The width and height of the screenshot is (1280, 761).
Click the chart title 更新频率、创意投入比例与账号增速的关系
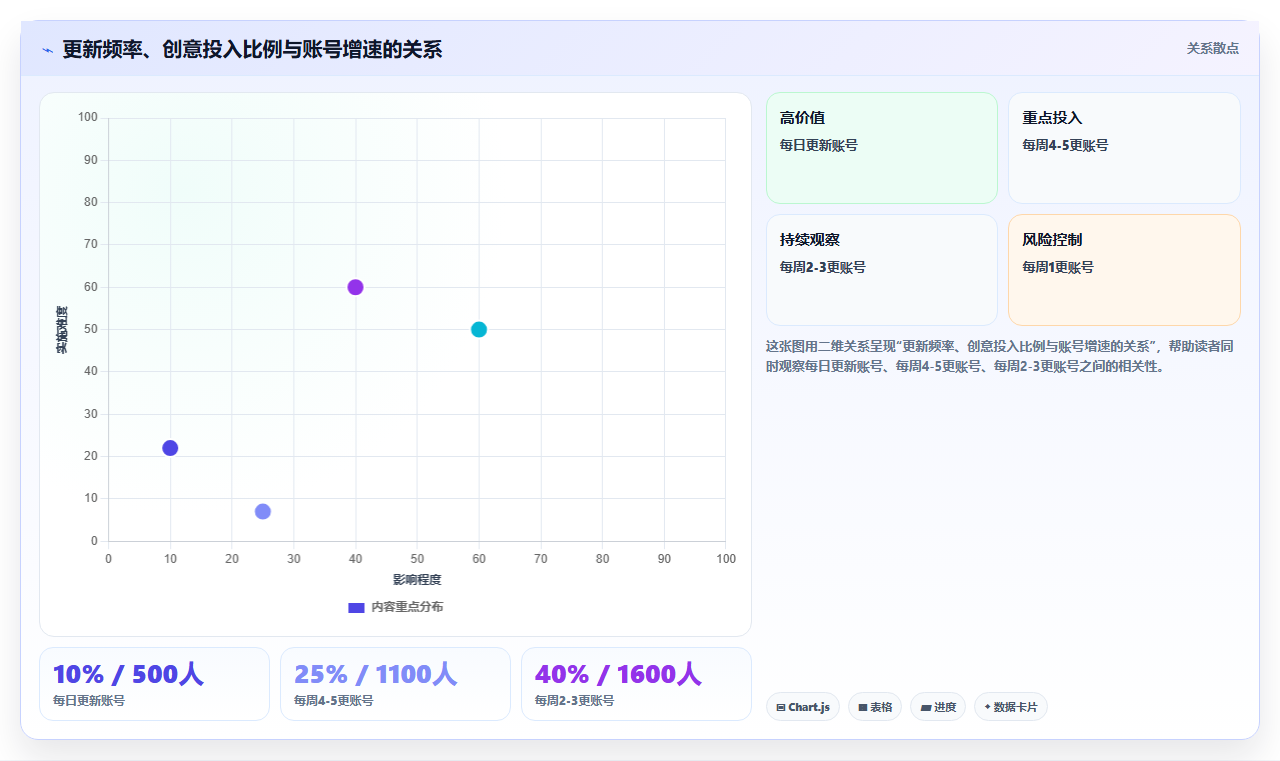[x=252, y=50]
